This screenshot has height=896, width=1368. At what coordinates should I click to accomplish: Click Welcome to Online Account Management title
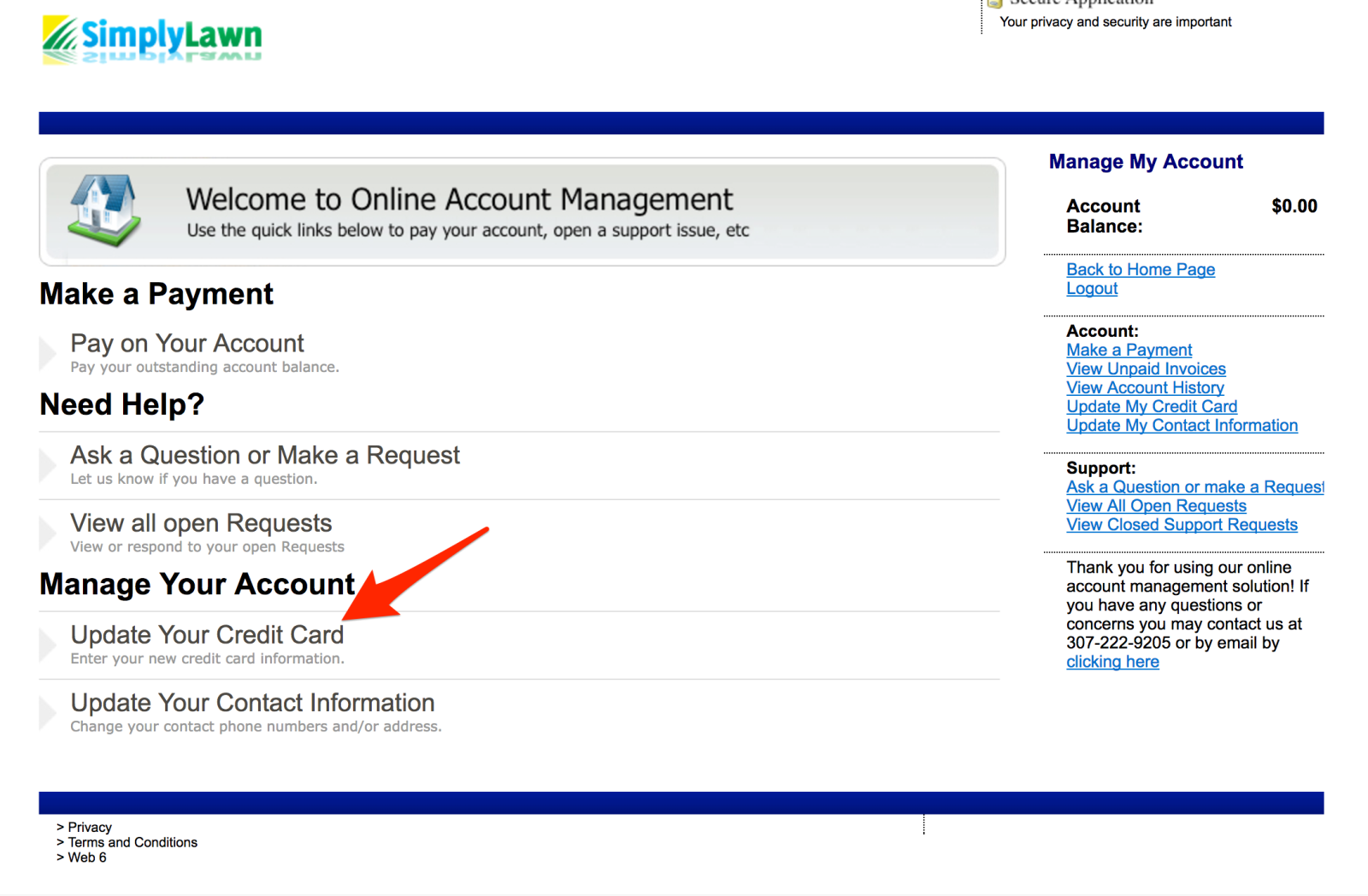point(459,199)
